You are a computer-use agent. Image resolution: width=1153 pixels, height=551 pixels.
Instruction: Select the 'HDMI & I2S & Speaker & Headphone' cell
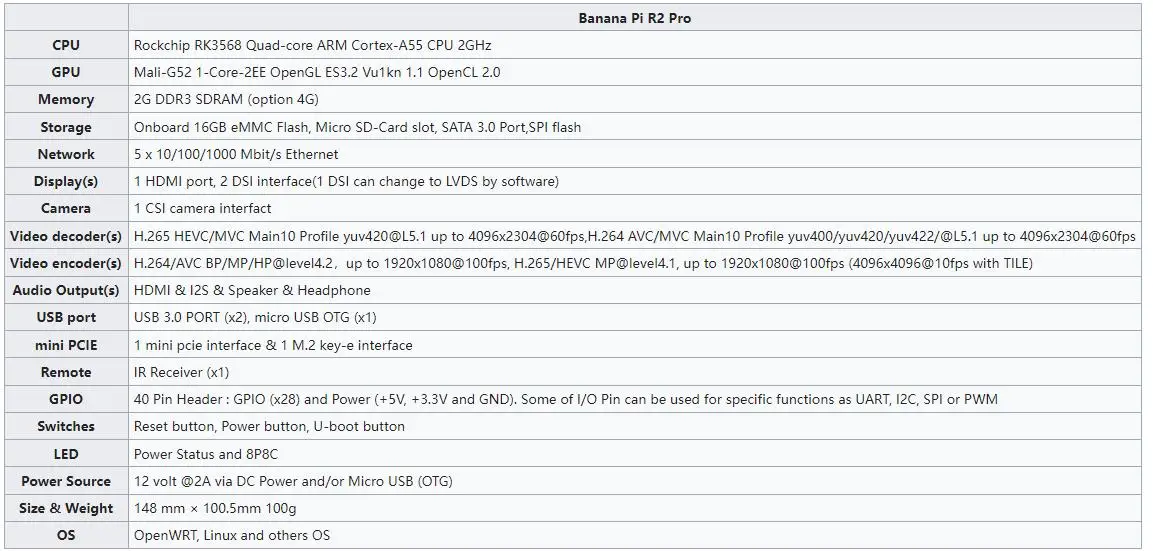635,290
